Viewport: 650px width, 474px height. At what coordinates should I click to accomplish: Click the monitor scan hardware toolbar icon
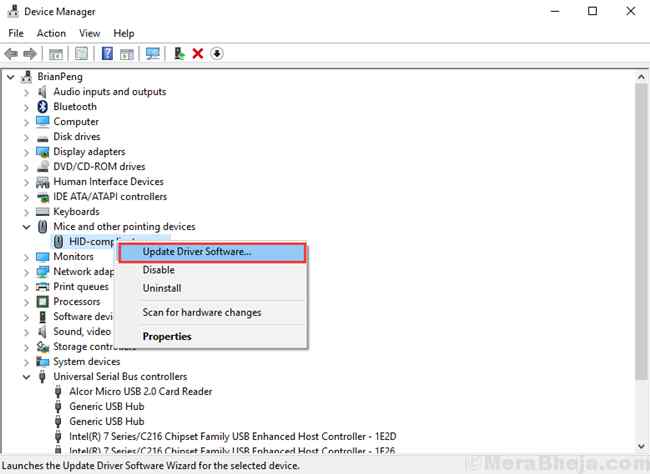(x=153, y=53)
